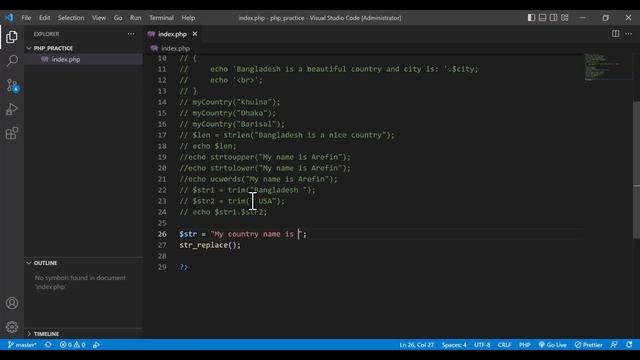
Task: Change line ending via CRLF
Action: point(504,345)
